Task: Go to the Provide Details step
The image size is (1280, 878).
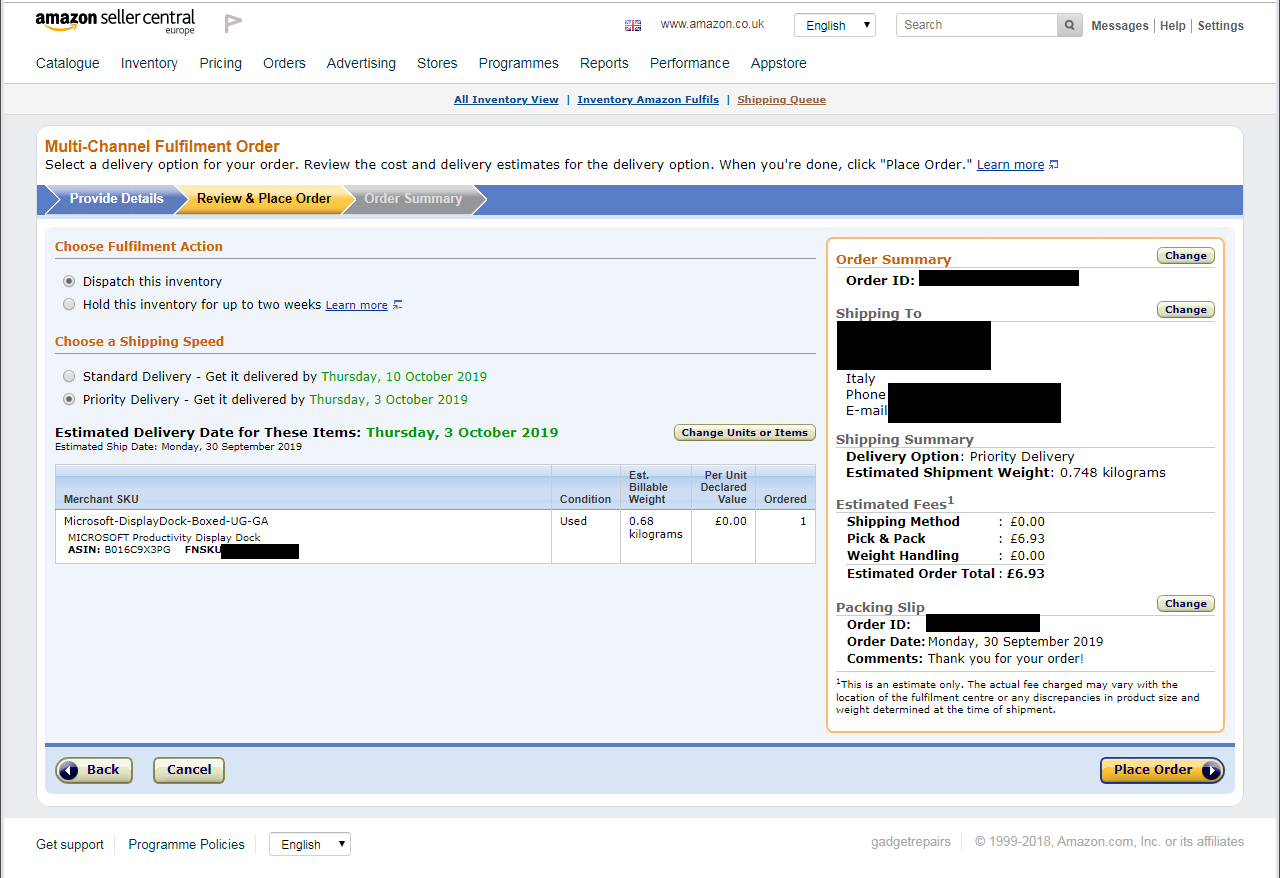Action: [116, 199]
